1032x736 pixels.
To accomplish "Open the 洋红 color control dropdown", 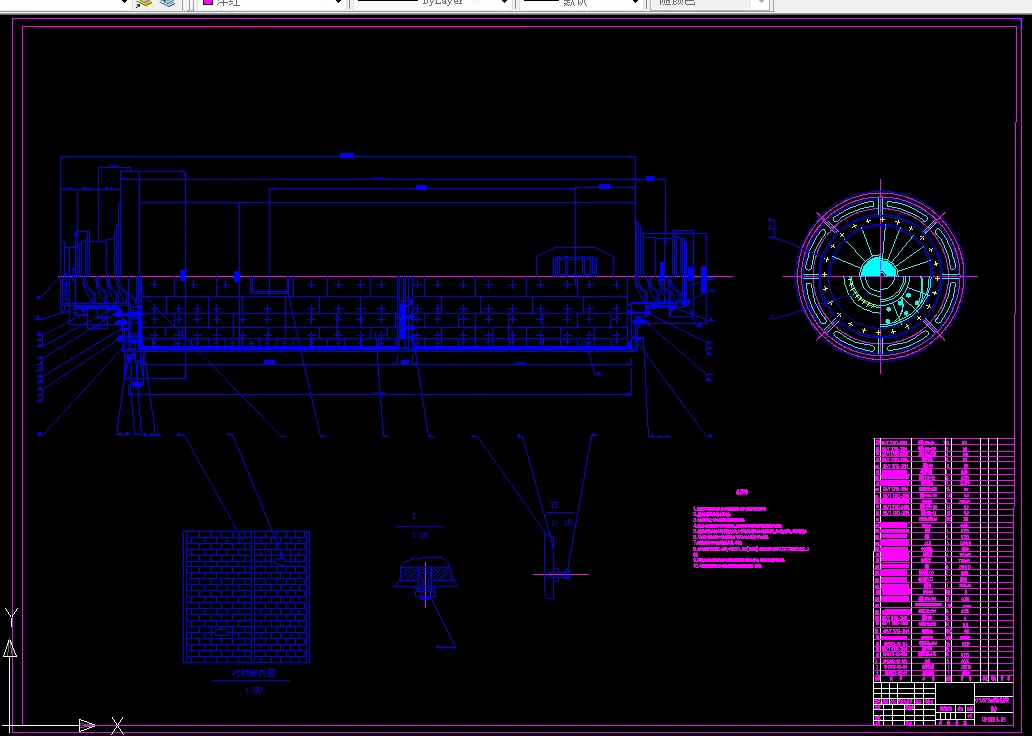I will pos(338,3).
